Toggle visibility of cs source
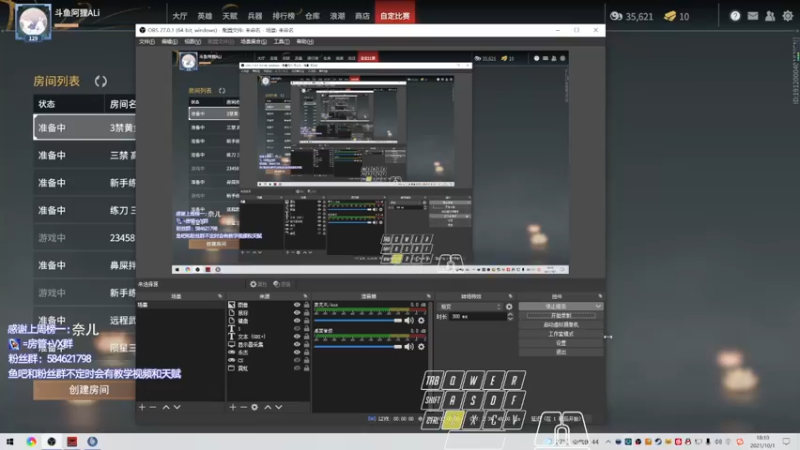The height and width of the screenshot is (450, 800). coord(297,360)
